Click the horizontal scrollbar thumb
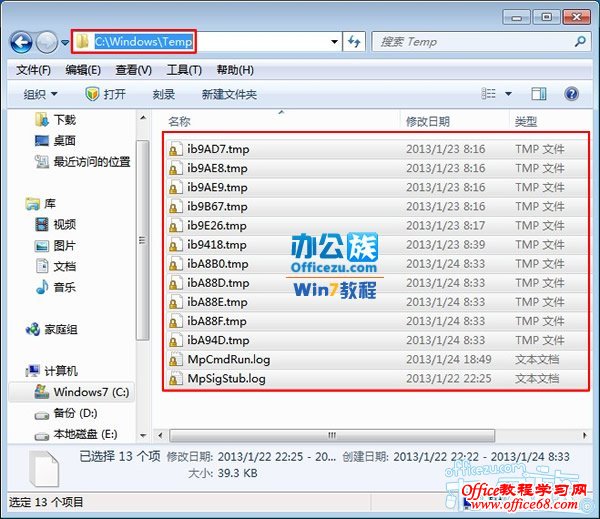The height and width of the screenshot is (519, 600). (332, 435)
